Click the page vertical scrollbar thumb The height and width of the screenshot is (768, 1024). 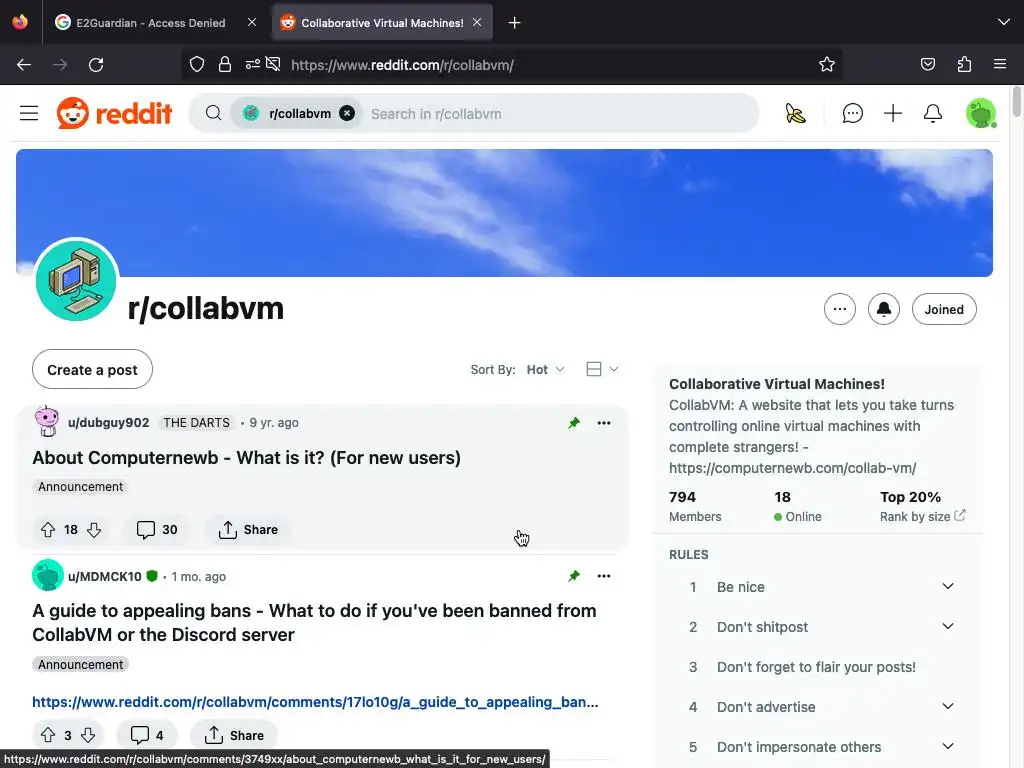pyautogui.click(x=1016, y=101)
